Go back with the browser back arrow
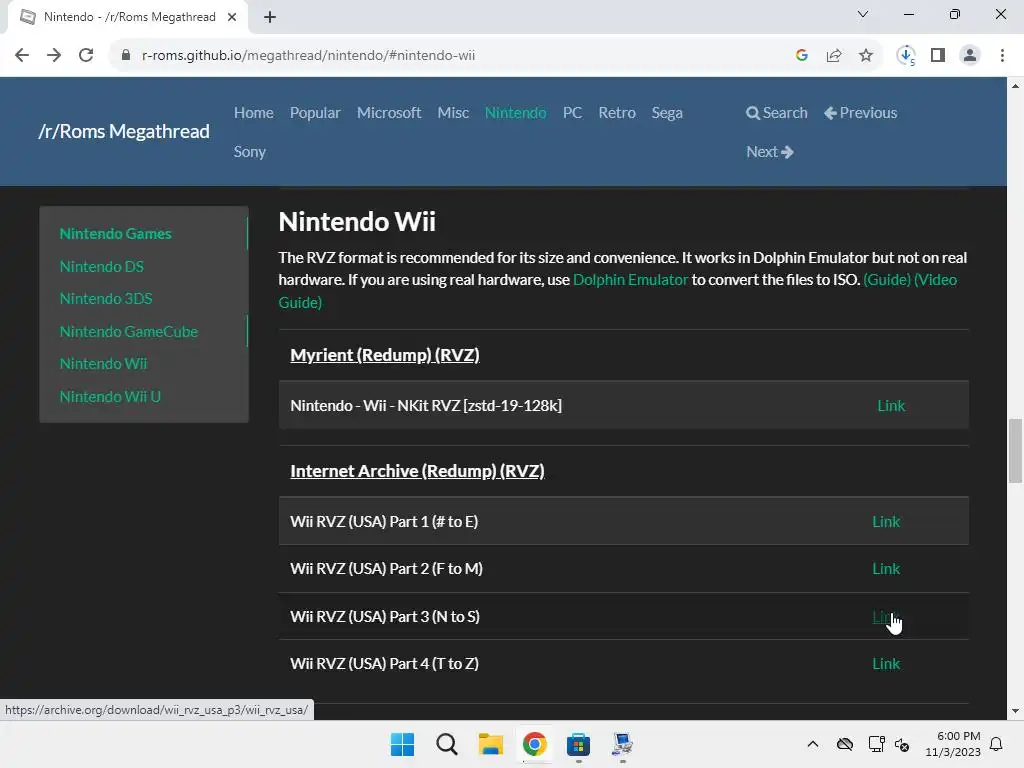Viewport: 1024px width, 768px height. (x=22, y=56)
